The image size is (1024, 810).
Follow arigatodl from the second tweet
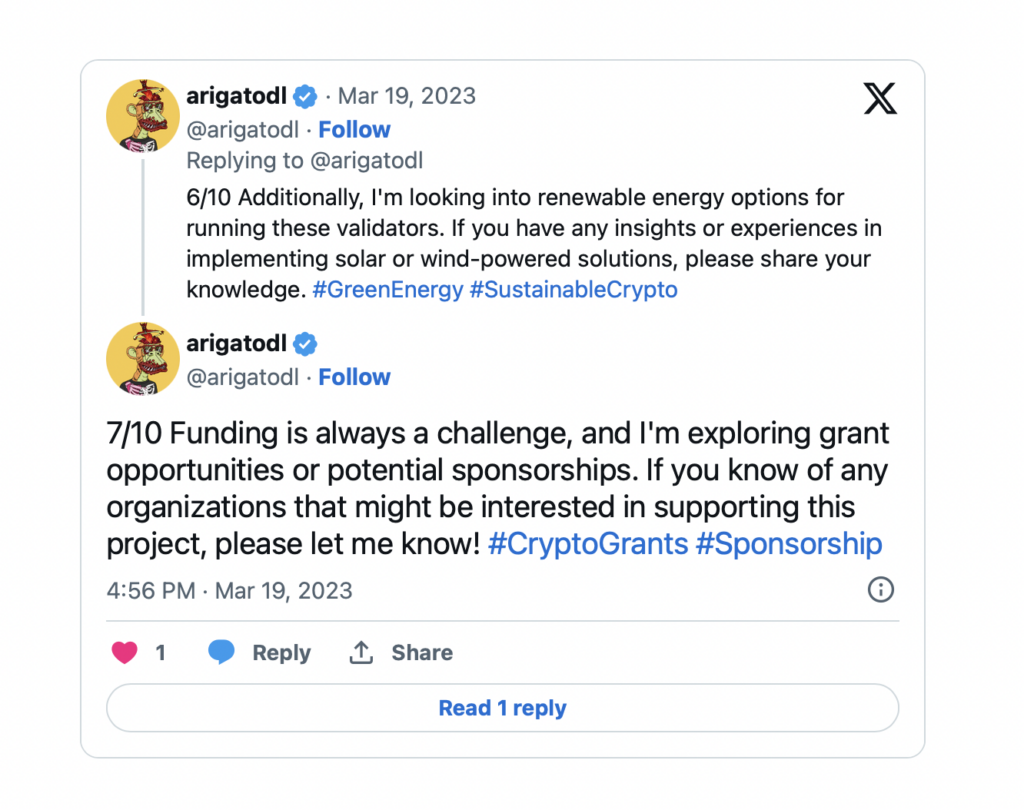coord(354,377)
